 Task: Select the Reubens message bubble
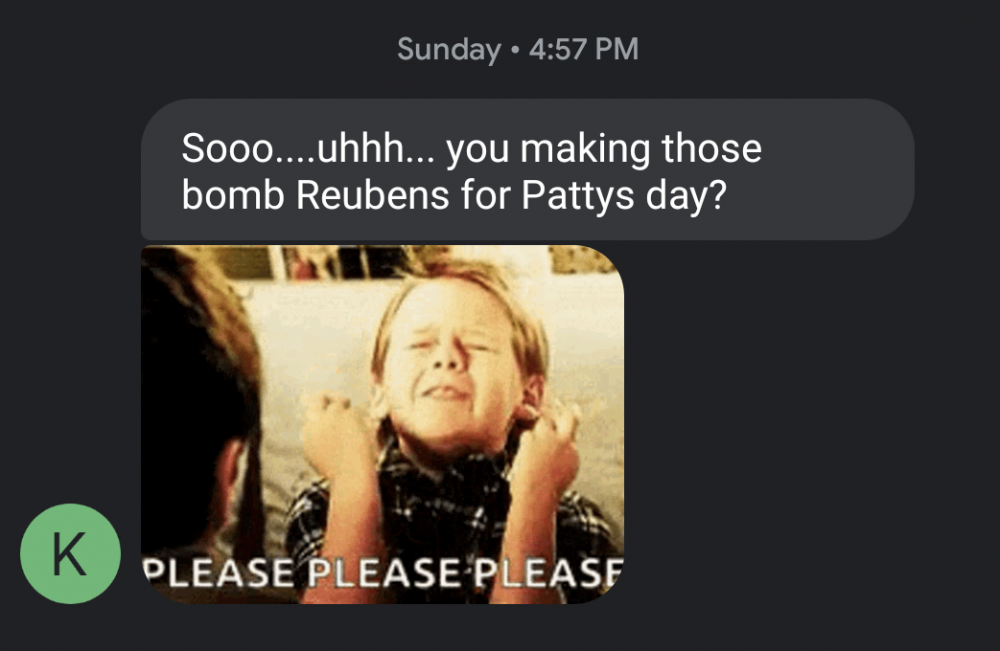click(527, 170)
